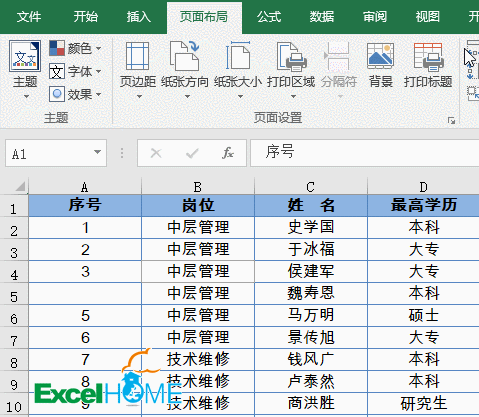
Task: Click the 页边距 margins icon
Action: [137, 56]
